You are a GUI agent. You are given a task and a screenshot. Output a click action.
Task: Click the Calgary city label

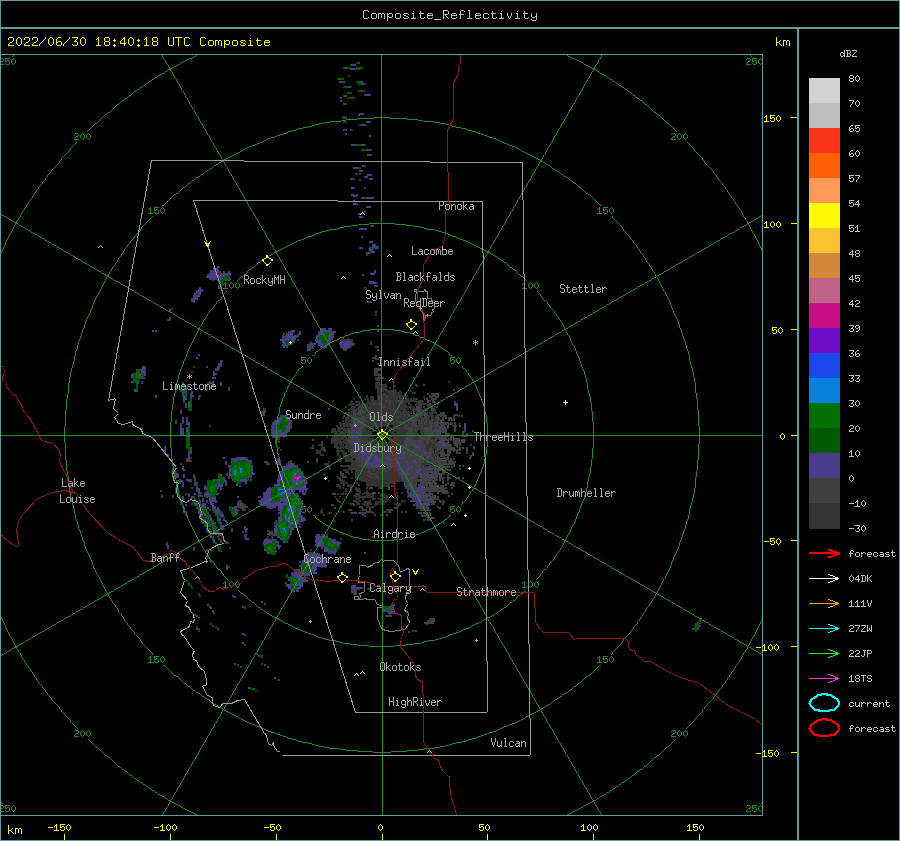390,588
